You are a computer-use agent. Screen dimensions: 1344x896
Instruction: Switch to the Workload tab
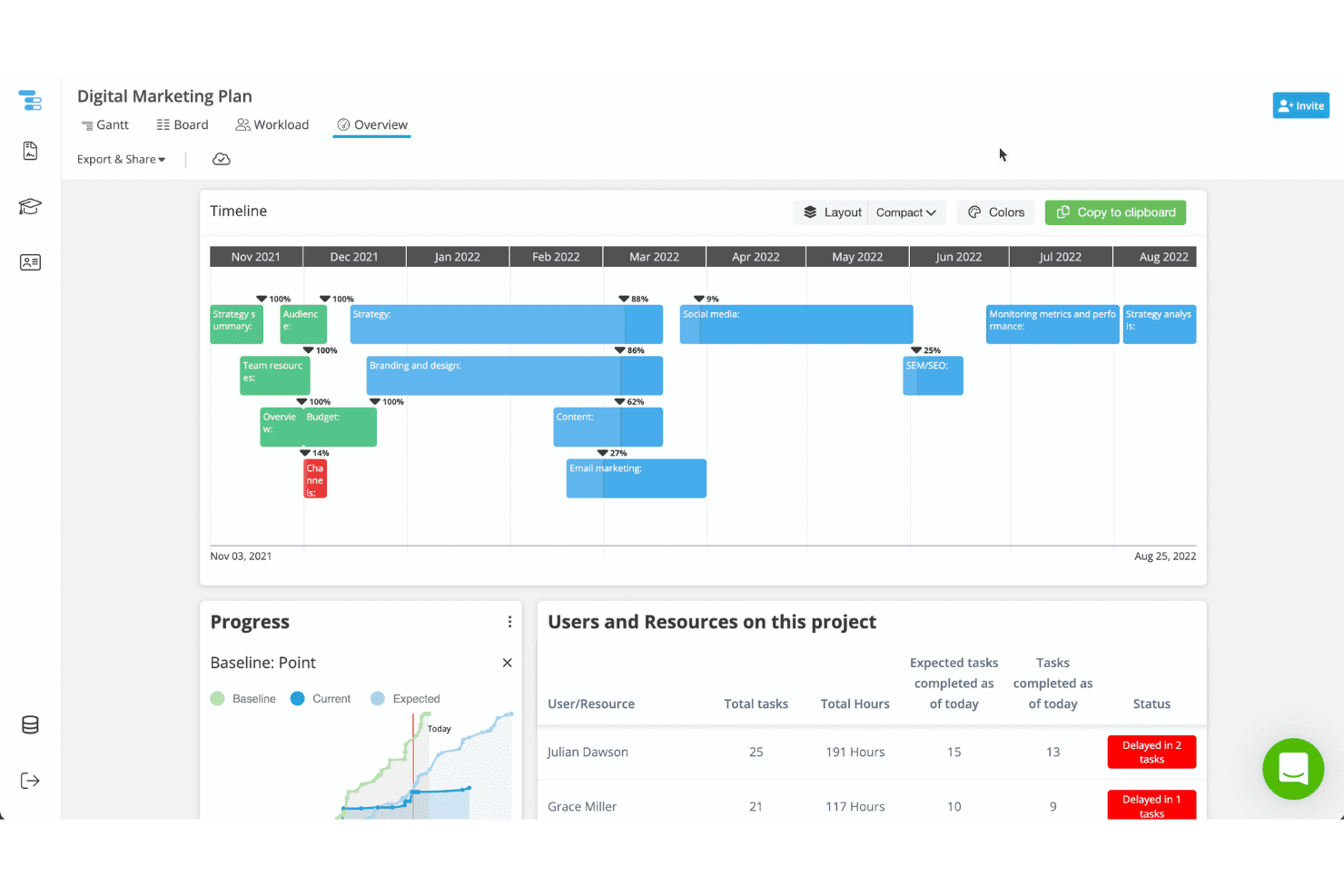272,125
